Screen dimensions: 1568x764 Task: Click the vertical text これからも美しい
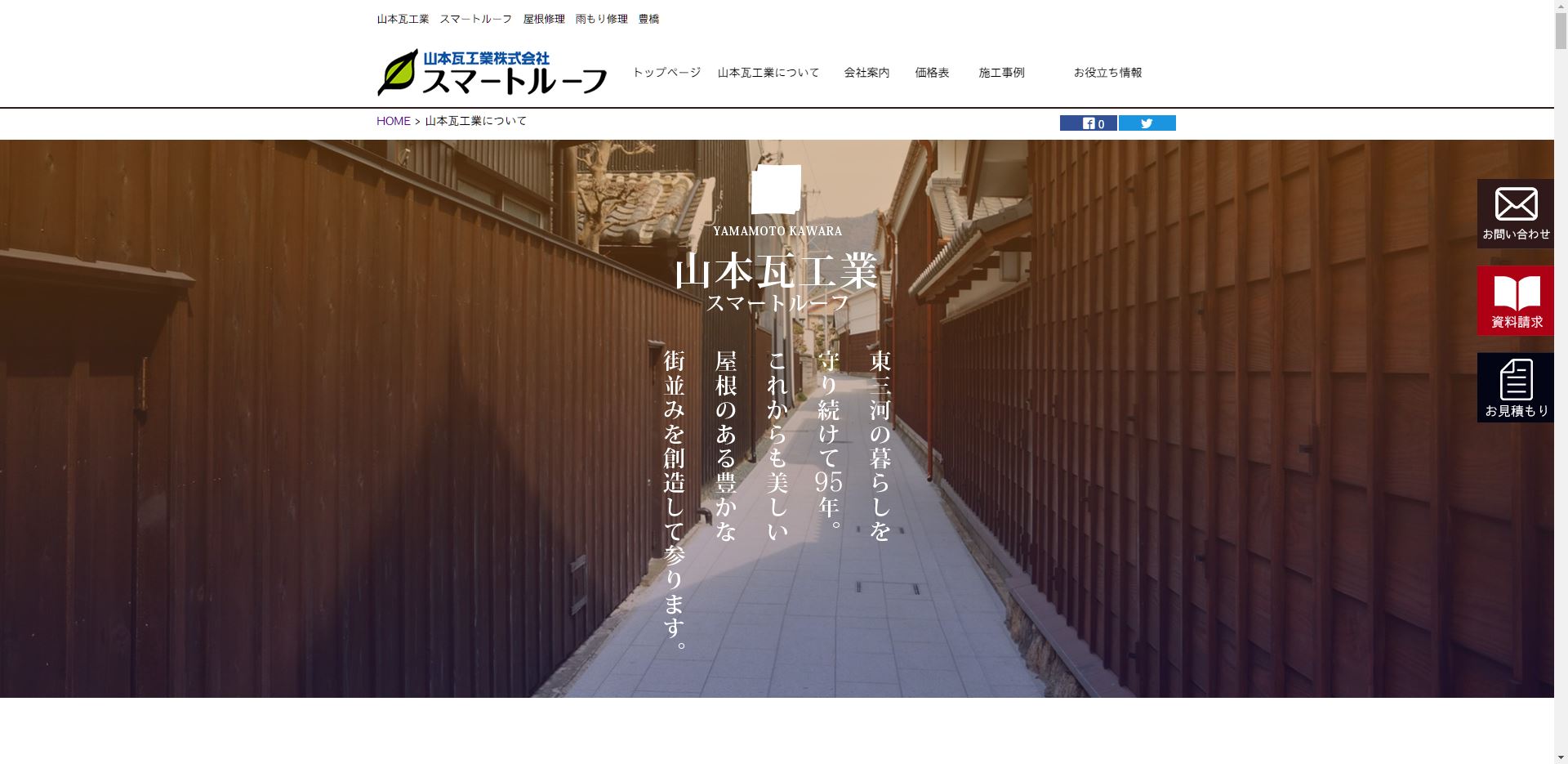777,446
